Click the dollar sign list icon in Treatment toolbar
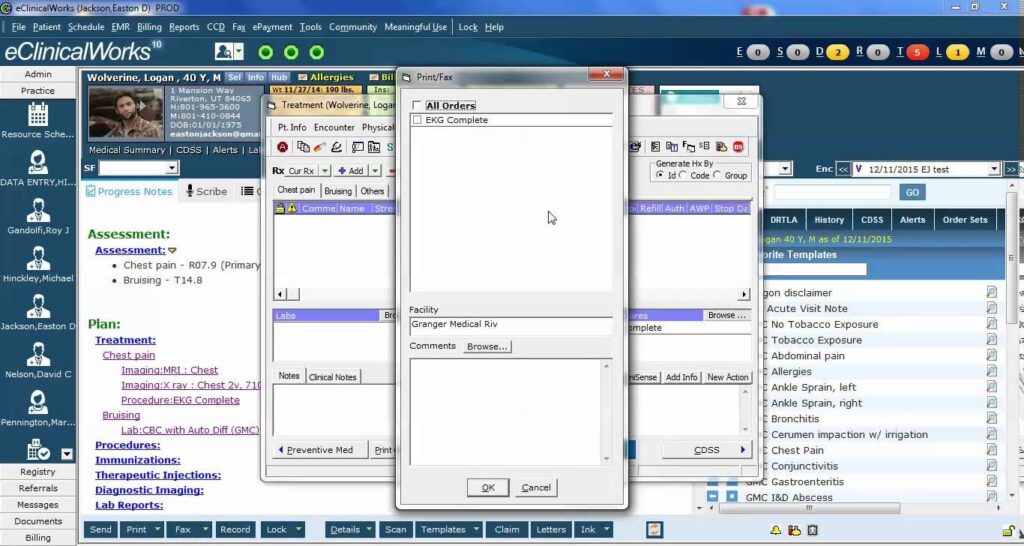Image resolution: width=1024 pixels, height=546 pixels. [x=704, y=146]
